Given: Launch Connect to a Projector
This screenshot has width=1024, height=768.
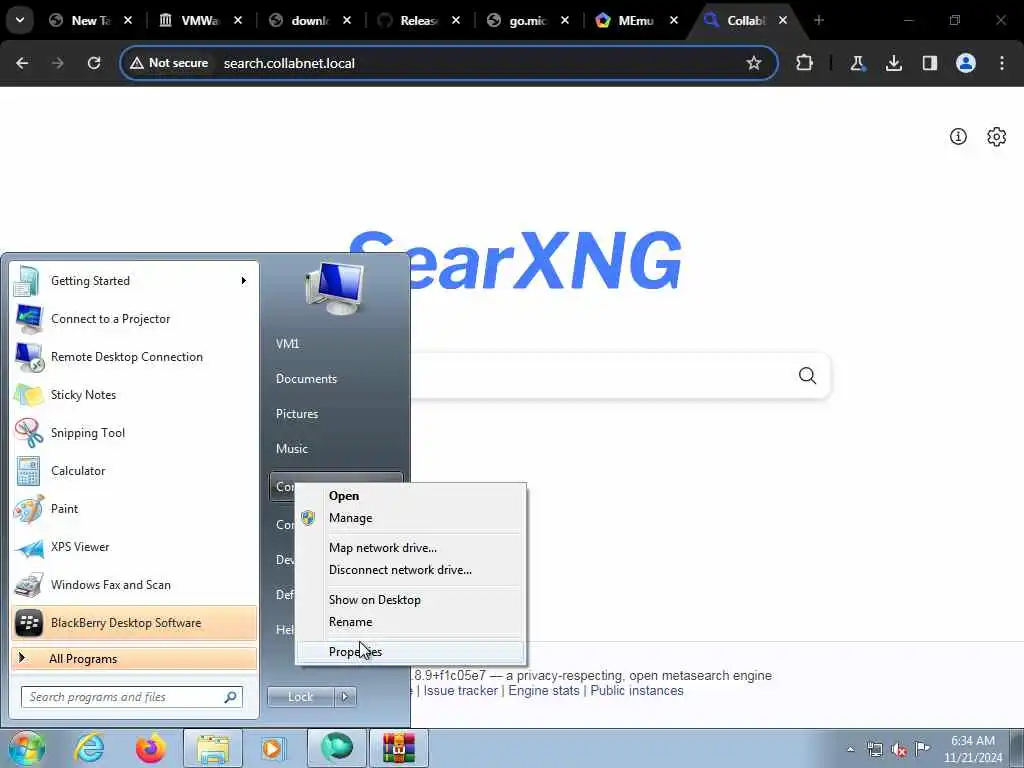Looking at the screenshot, I should [x=134, y=319].
